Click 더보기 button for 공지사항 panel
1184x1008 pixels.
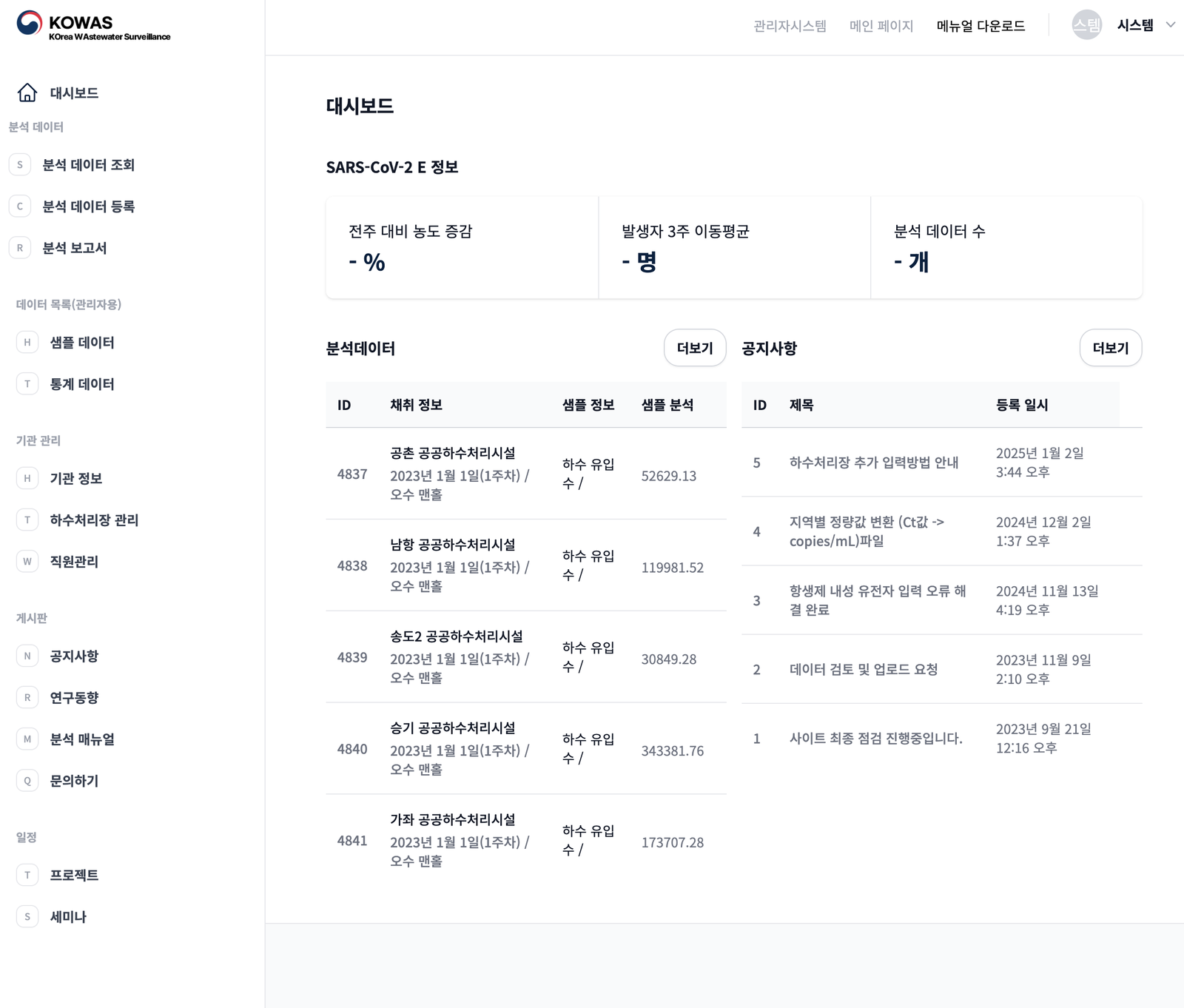coord(1111,348)
